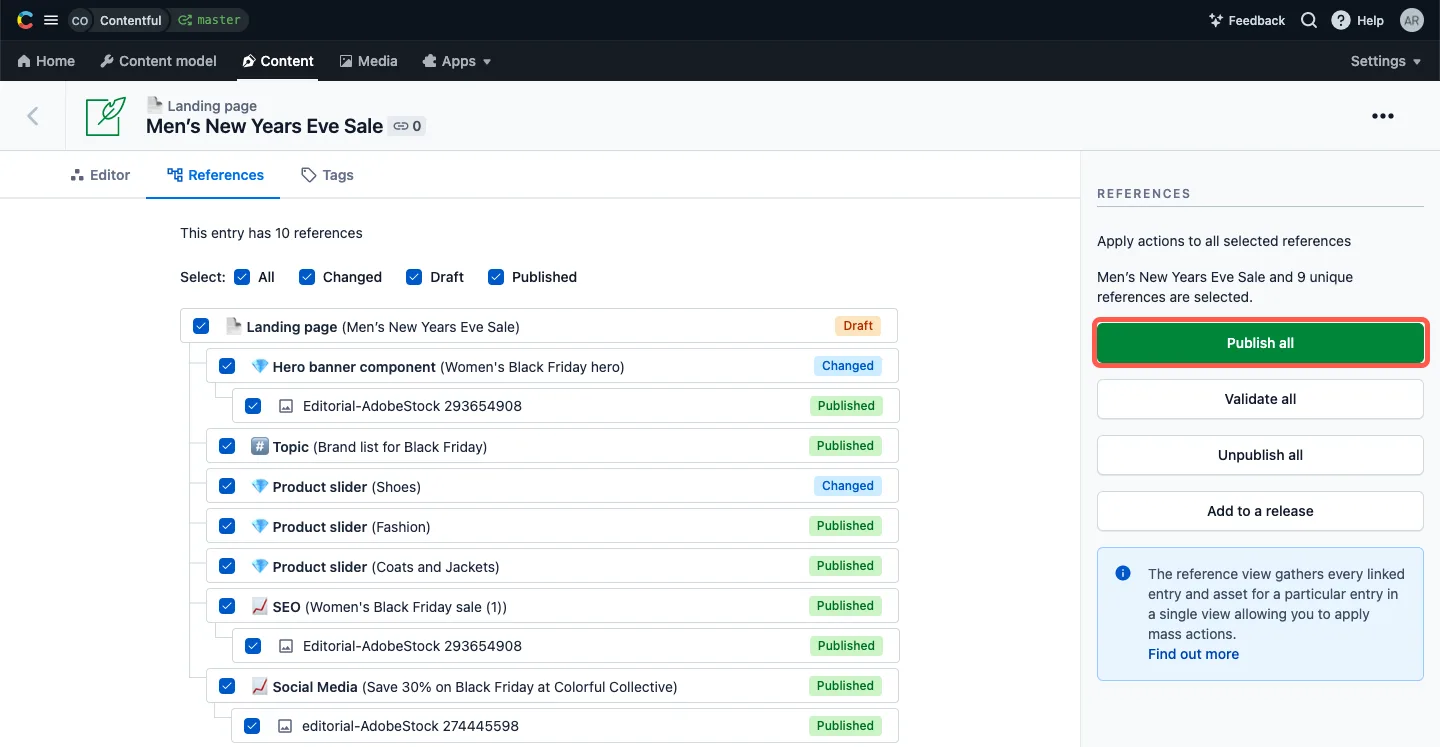Uncheck the Social Media row checkbox
Viewport: 1440px width, 747px height.
pyautogui.click(x=227, y=686)
